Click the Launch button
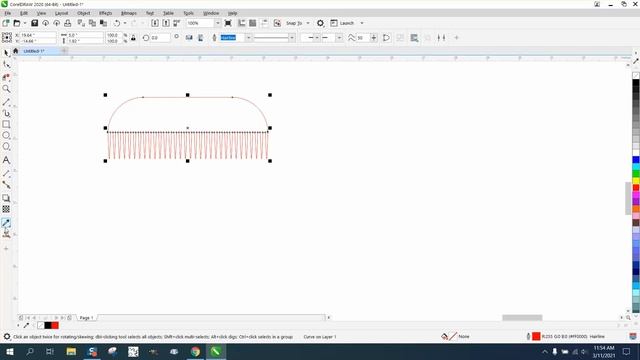This screenshot has width=640, height=360. 342,23
